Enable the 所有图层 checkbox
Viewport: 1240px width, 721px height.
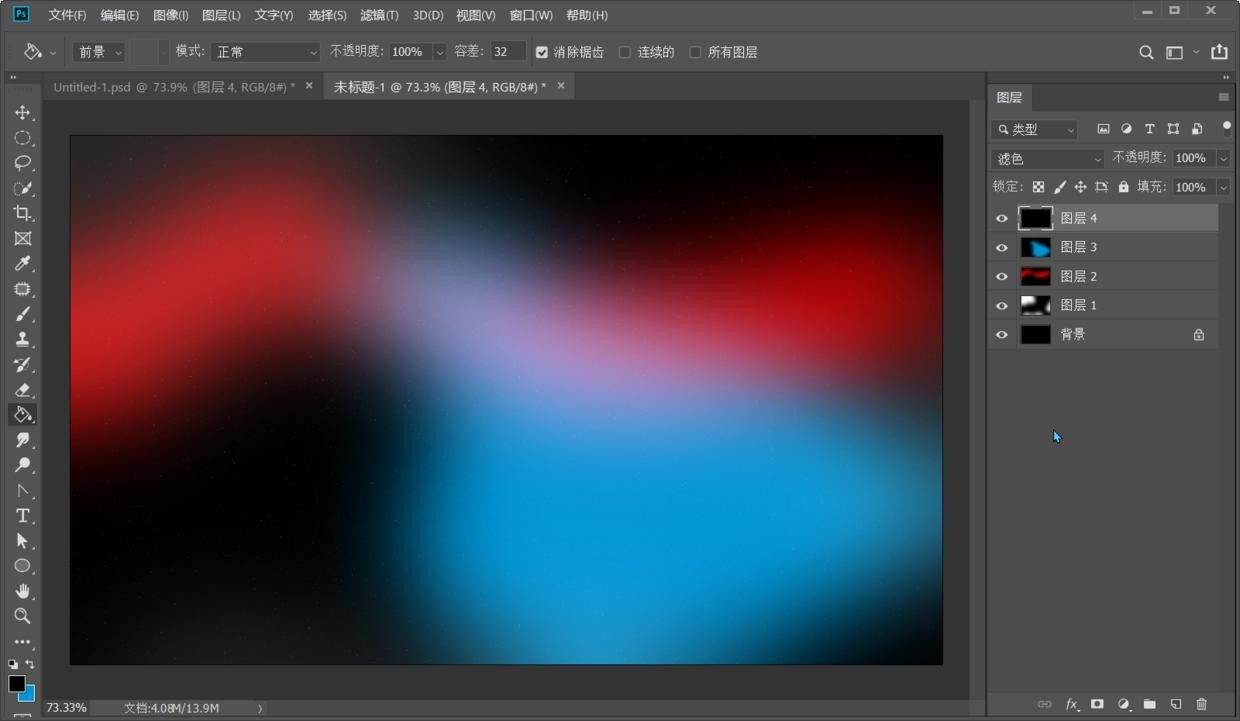[x=695, y=52]
